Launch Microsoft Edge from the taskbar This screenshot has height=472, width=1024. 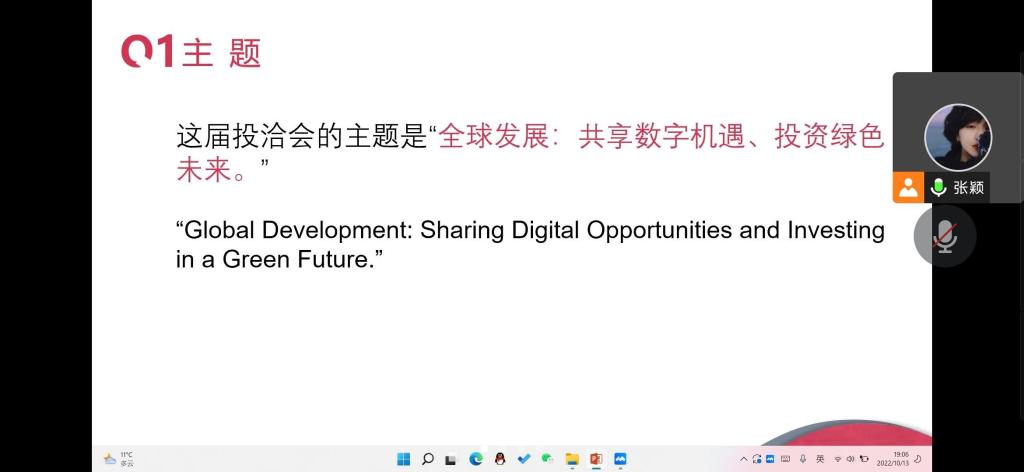(x=476, y=459)
